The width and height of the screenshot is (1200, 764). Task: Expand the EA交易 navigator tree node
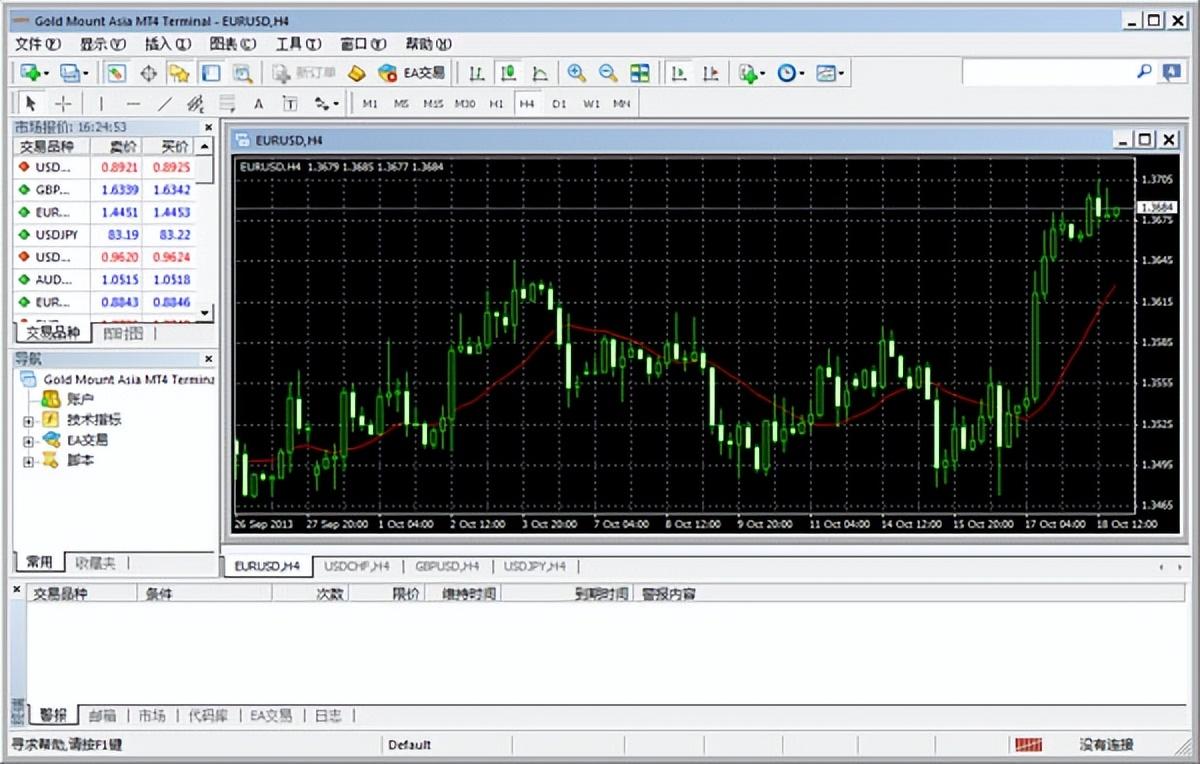[28, 441]
